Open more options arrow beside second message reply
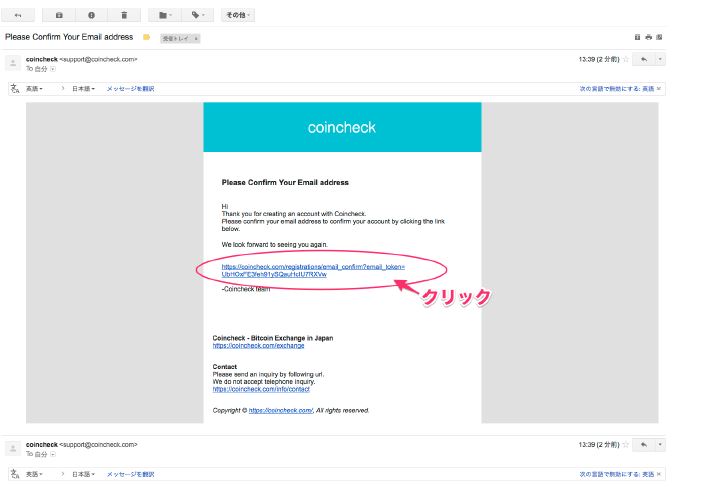The height and width of the screenshot is (487, 709). point(660,444)
